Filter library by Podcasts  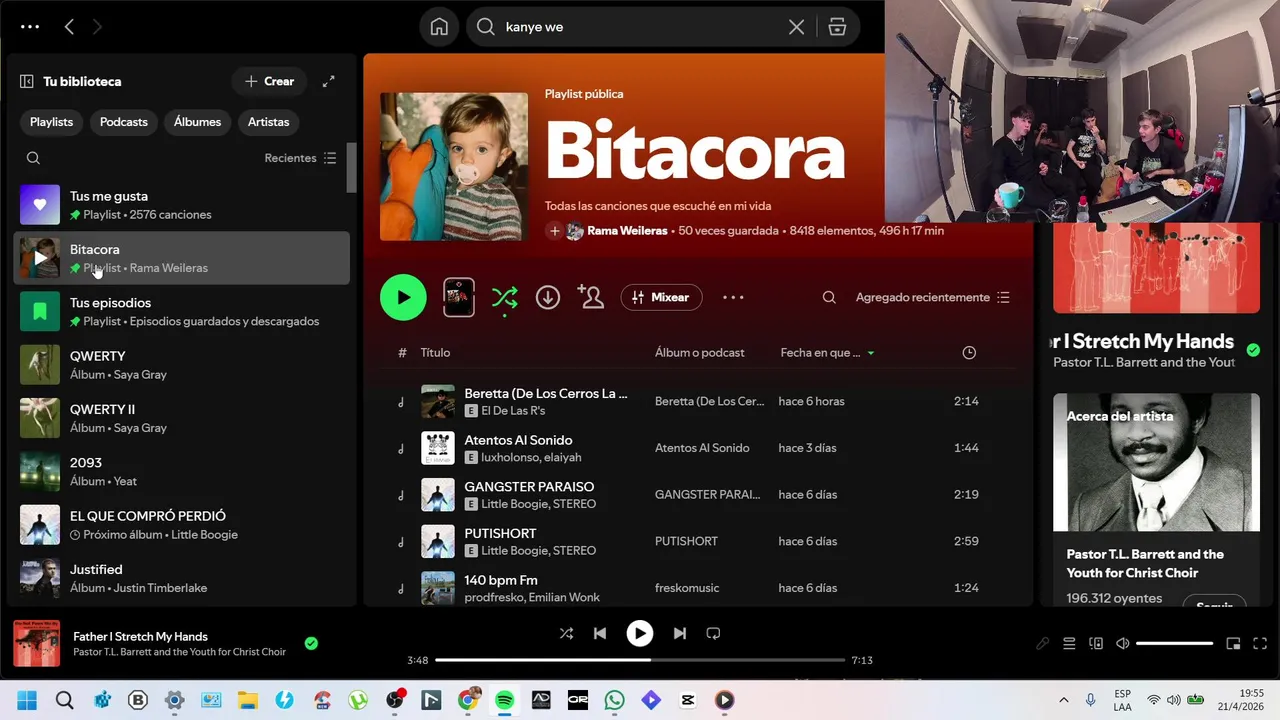pos(124,122)
